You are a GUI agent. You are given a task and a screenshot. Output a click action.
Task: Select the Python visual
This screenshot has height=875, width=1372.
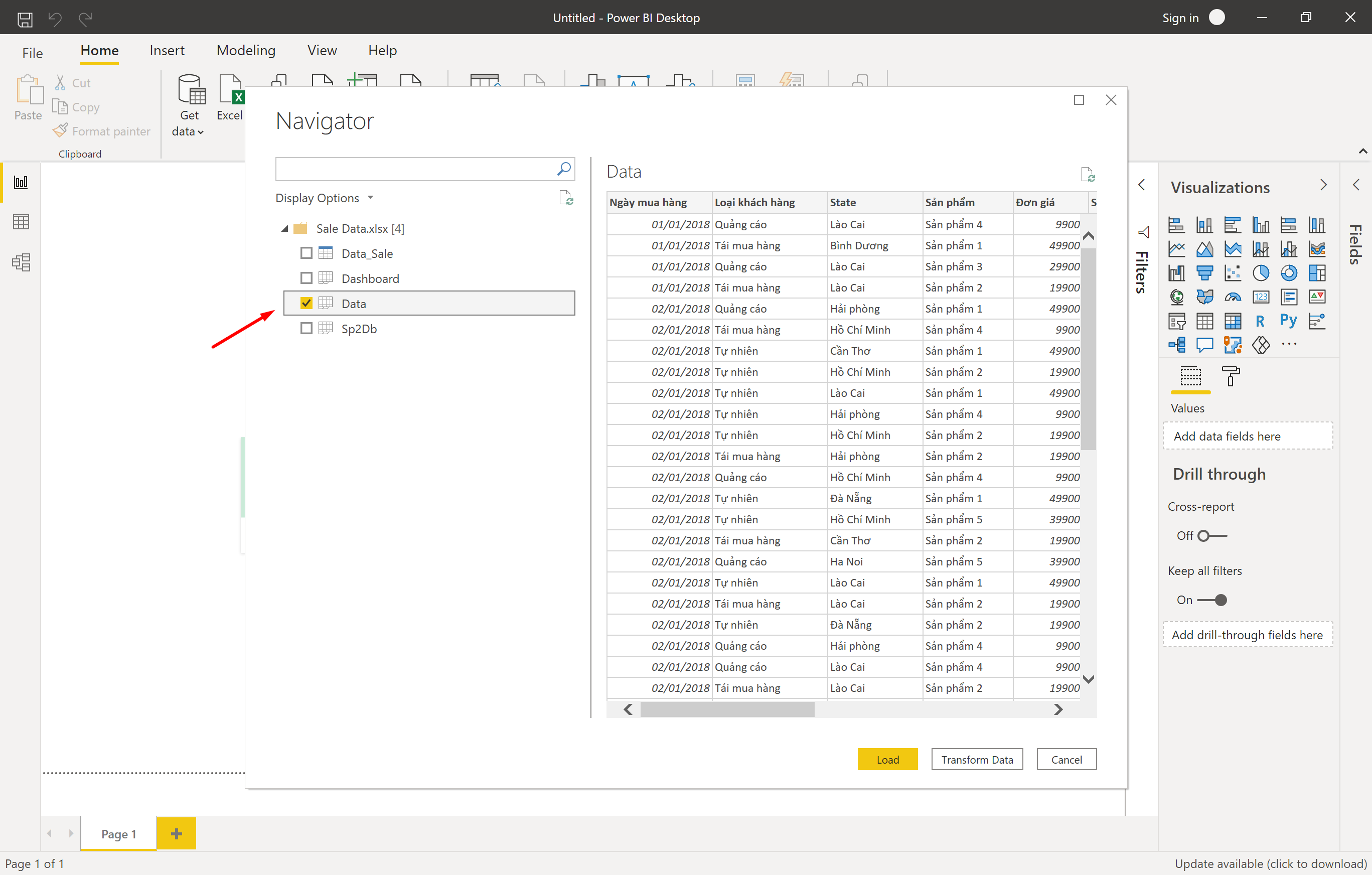pos(1289,322)
